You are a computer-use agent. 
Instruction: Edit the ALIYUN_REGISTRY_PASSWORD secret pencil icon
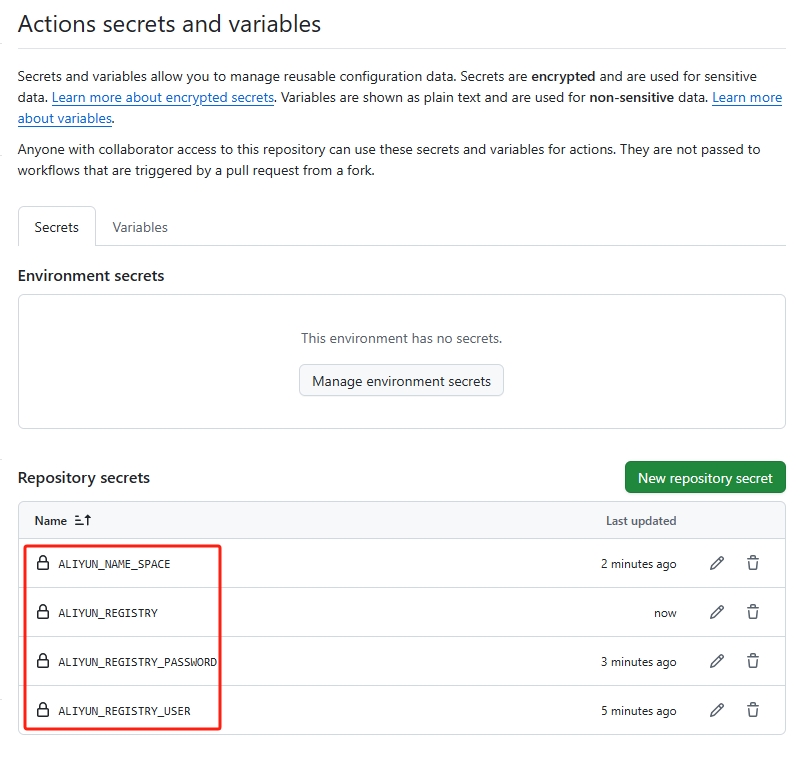716,662
